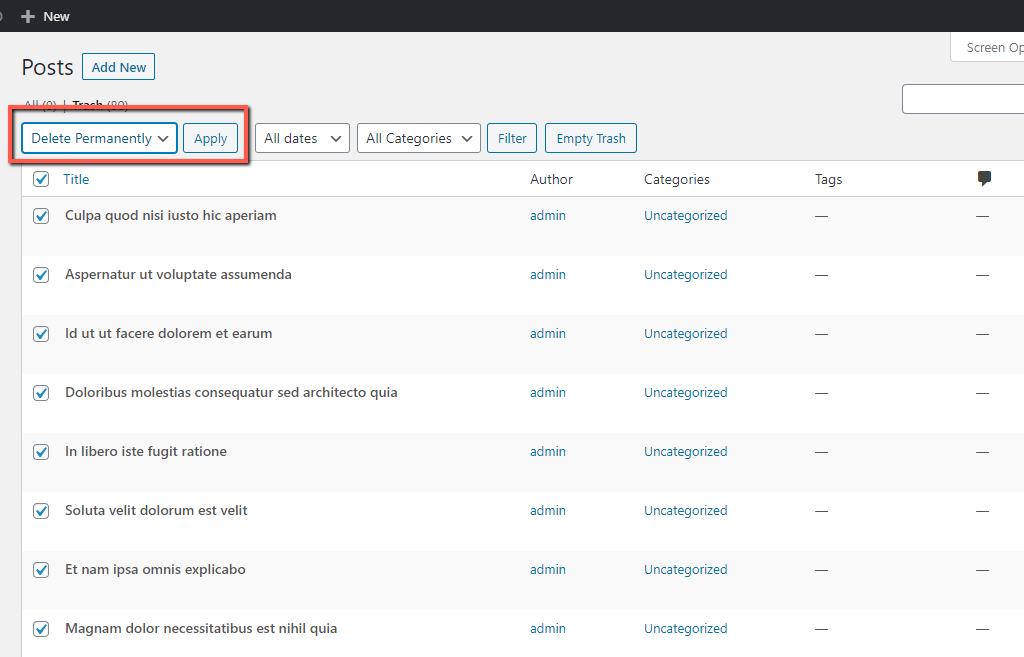Uncheck the Soluta velit dolorum post
The width and height of the screenshot is (1024, 657).
[x=41, y=511]
